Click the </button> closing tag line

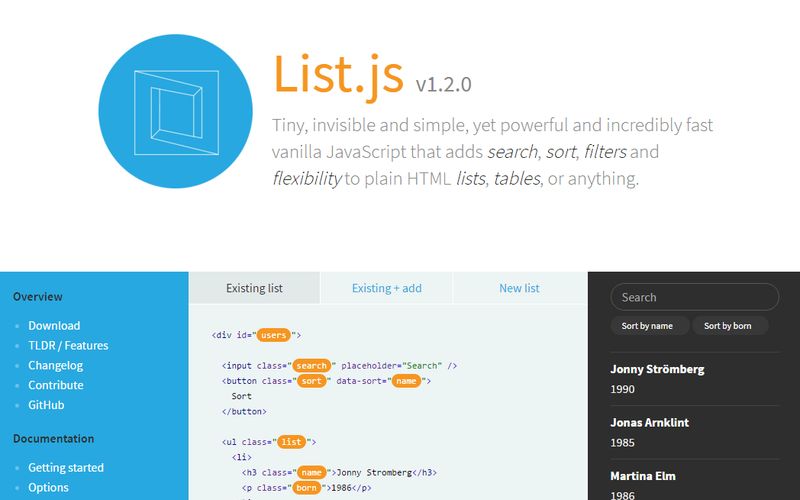click(x=244, y=411)
